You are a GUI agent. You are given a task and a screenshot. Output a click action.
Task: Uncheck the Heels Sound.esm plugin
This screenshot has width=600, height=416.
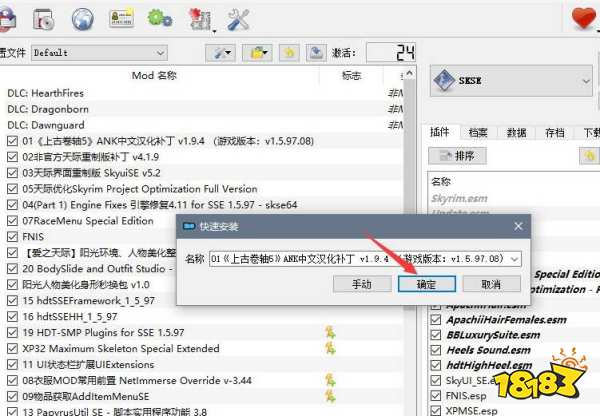pos(435,350)
